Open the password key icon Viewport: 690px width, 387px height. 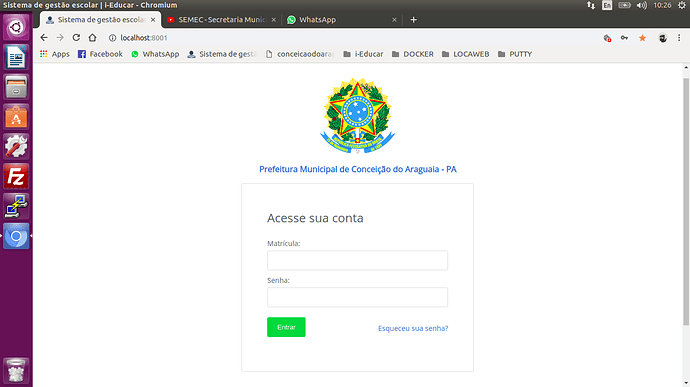click(624, 38)
